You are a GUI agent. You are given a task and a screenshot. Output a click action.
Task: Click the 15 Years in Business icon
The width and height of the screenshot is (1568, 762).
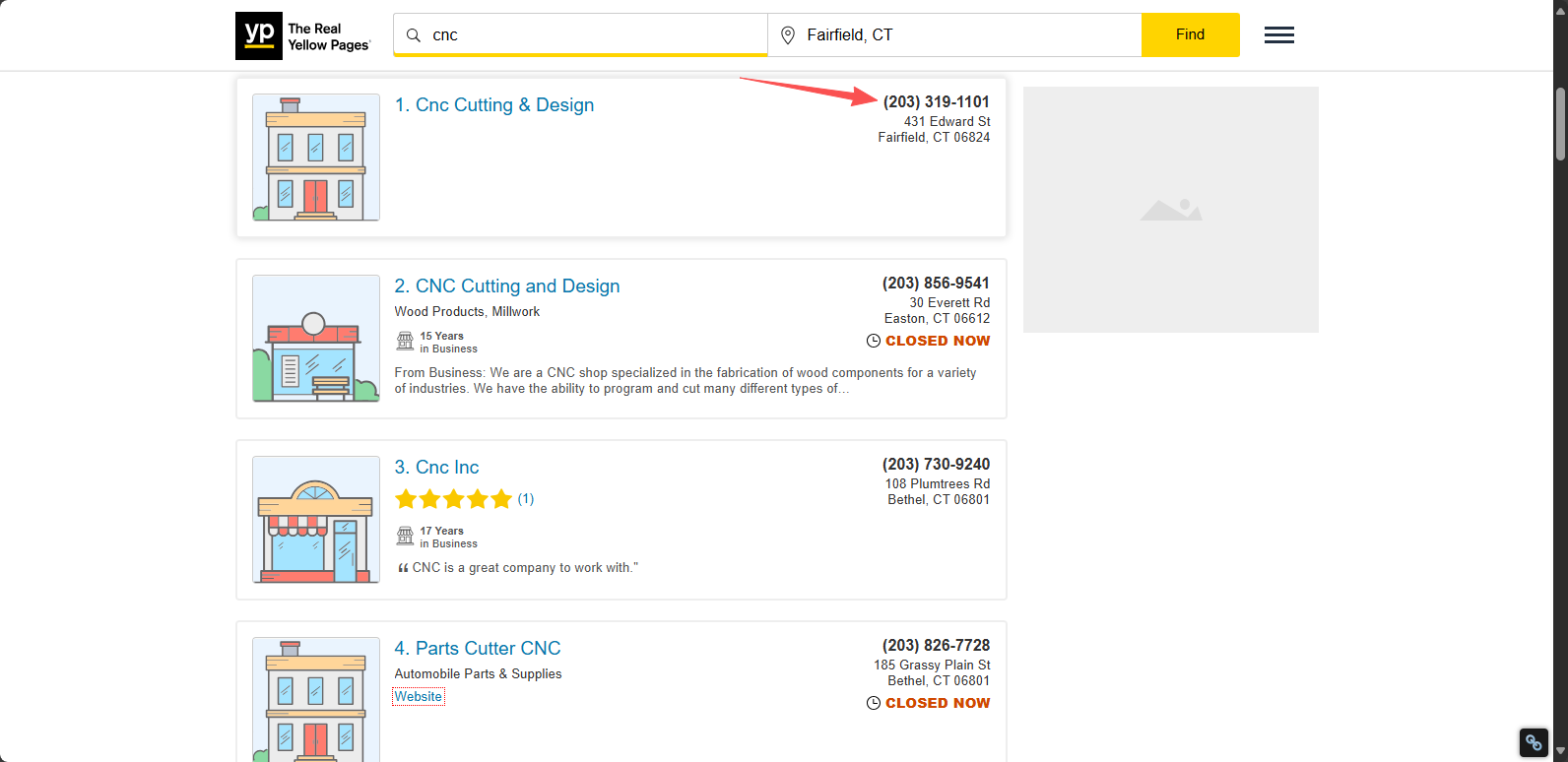(x=405, y=342)
